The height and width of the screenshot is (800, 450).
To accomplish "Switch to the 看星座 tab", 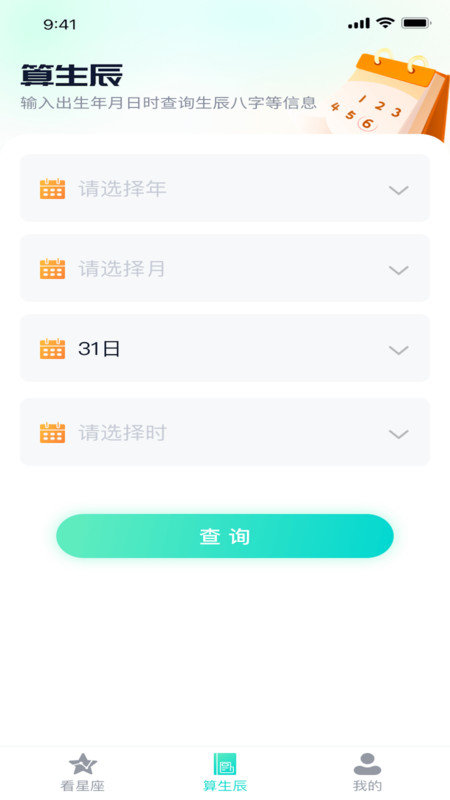I will pos(83,772).
